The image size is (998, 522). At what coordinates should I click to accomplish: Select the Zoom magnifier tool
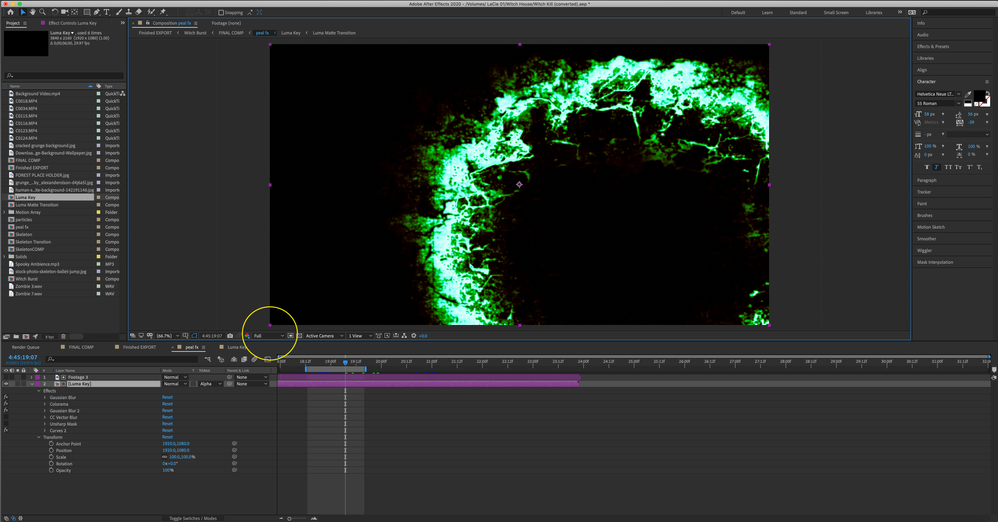tap(42, 12)
